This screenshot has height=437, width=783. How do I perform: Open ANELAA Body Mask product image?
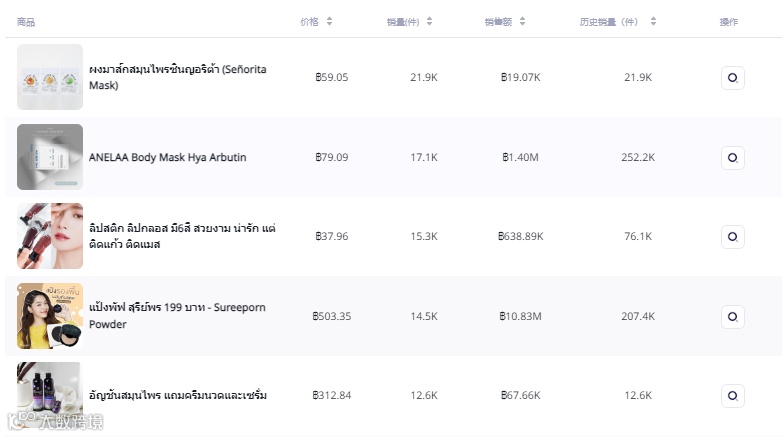[50, 157]
